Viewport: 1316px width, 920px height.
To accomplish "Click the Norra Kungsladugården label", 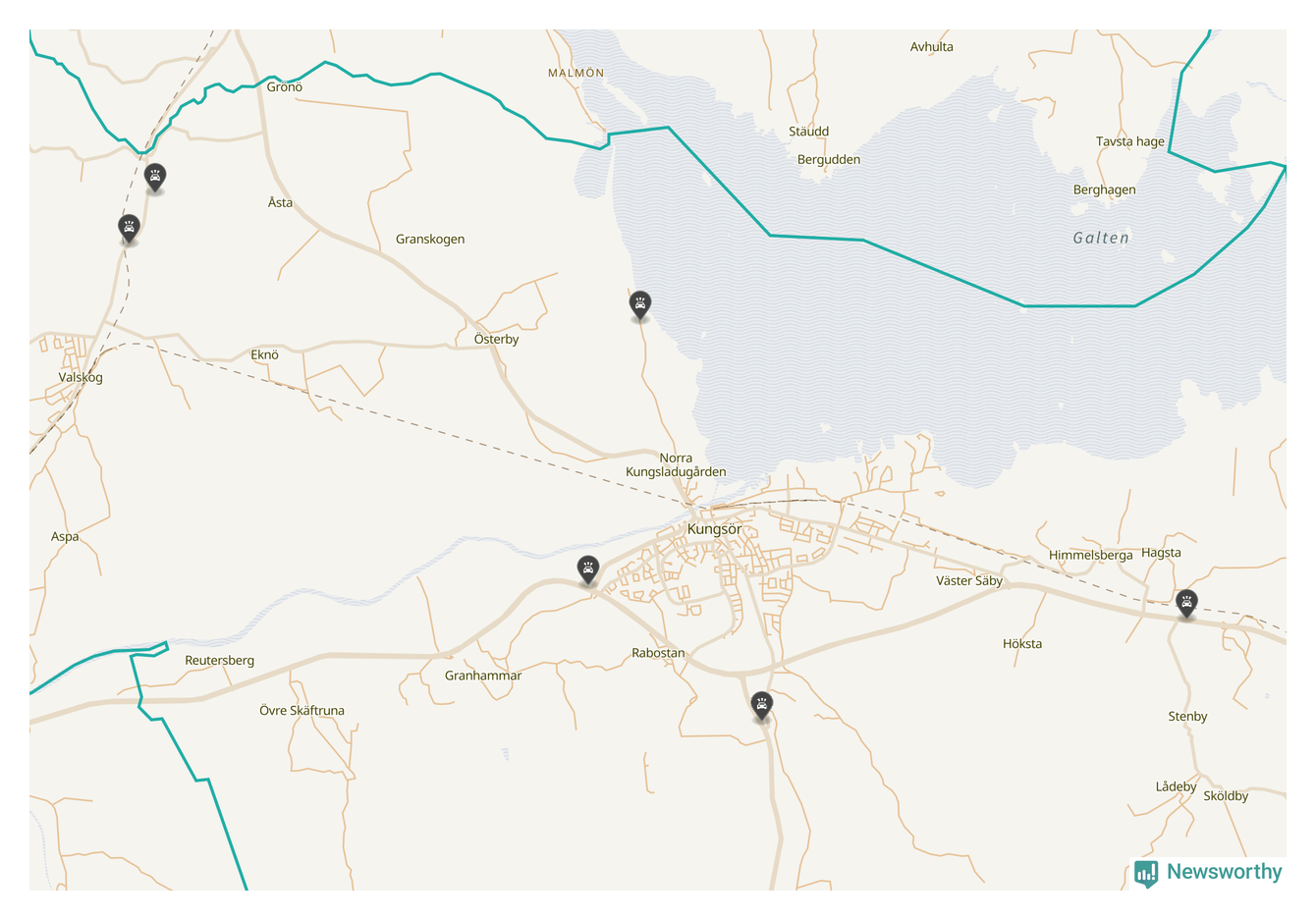I will coord(676,464).
